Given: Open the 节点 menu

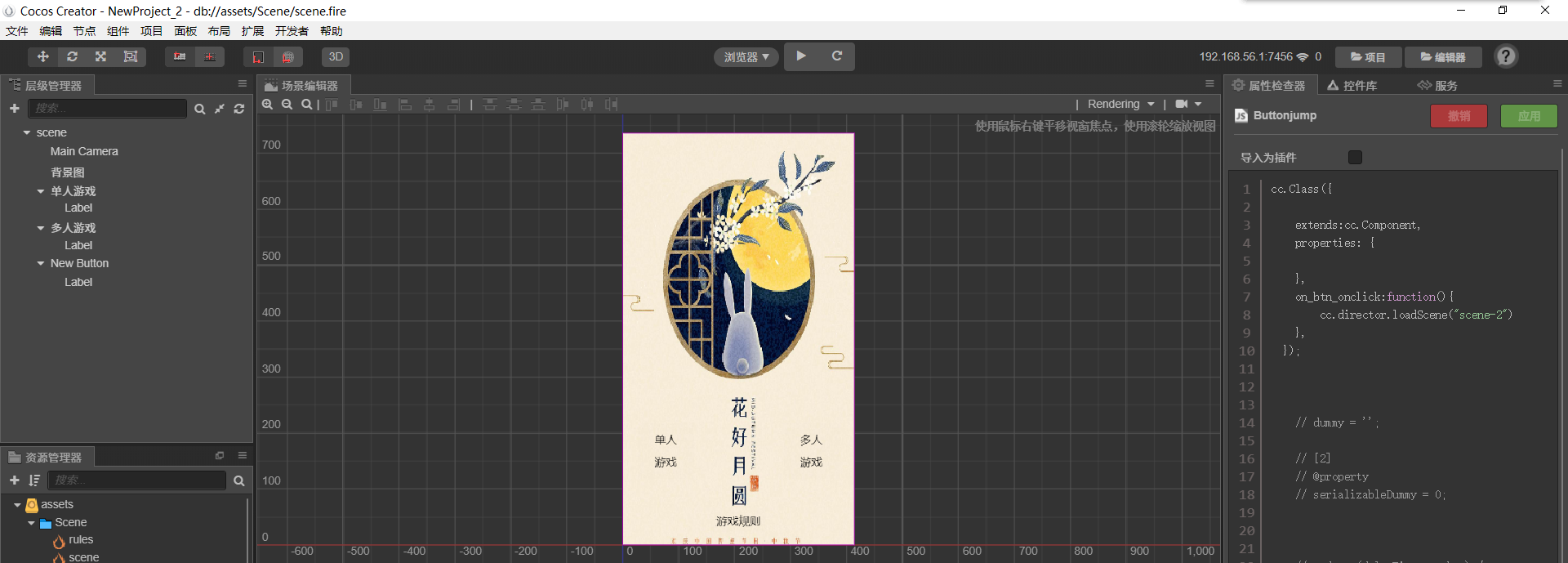Looking at the screenshot, I should tap(84, 31).
